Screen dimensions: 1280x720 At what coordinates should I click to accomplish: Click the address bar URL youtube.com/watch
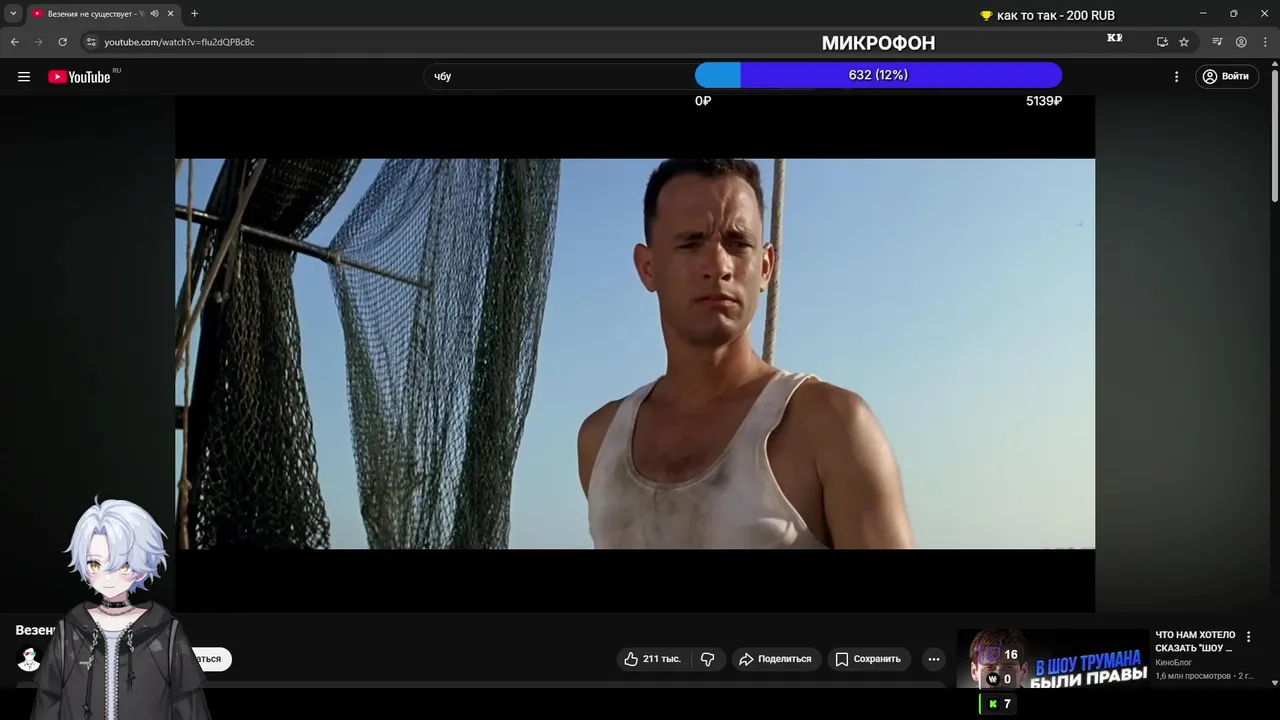(x=180, y=42)
